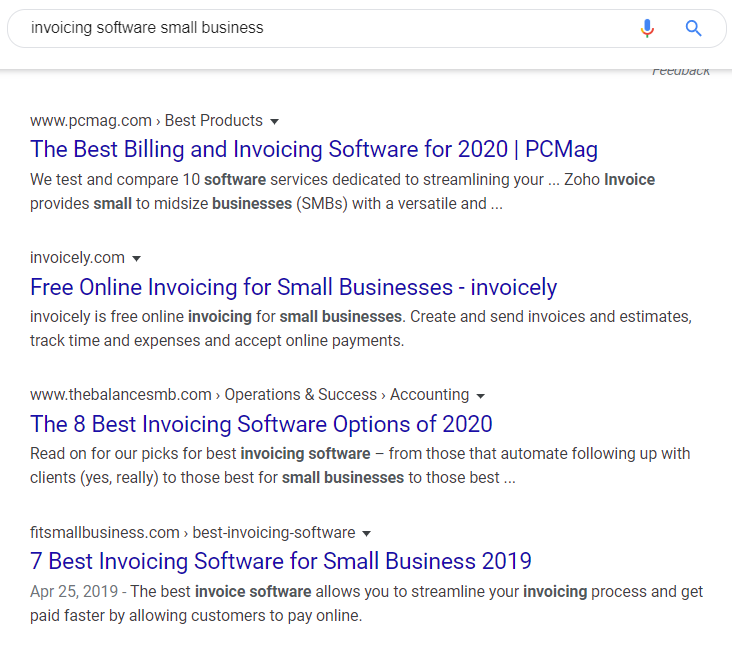This screenshot has width=732, height=650.
Task: Click the www.pcmag.com › Best Products breadcrumb
Action: click(146, 121)
